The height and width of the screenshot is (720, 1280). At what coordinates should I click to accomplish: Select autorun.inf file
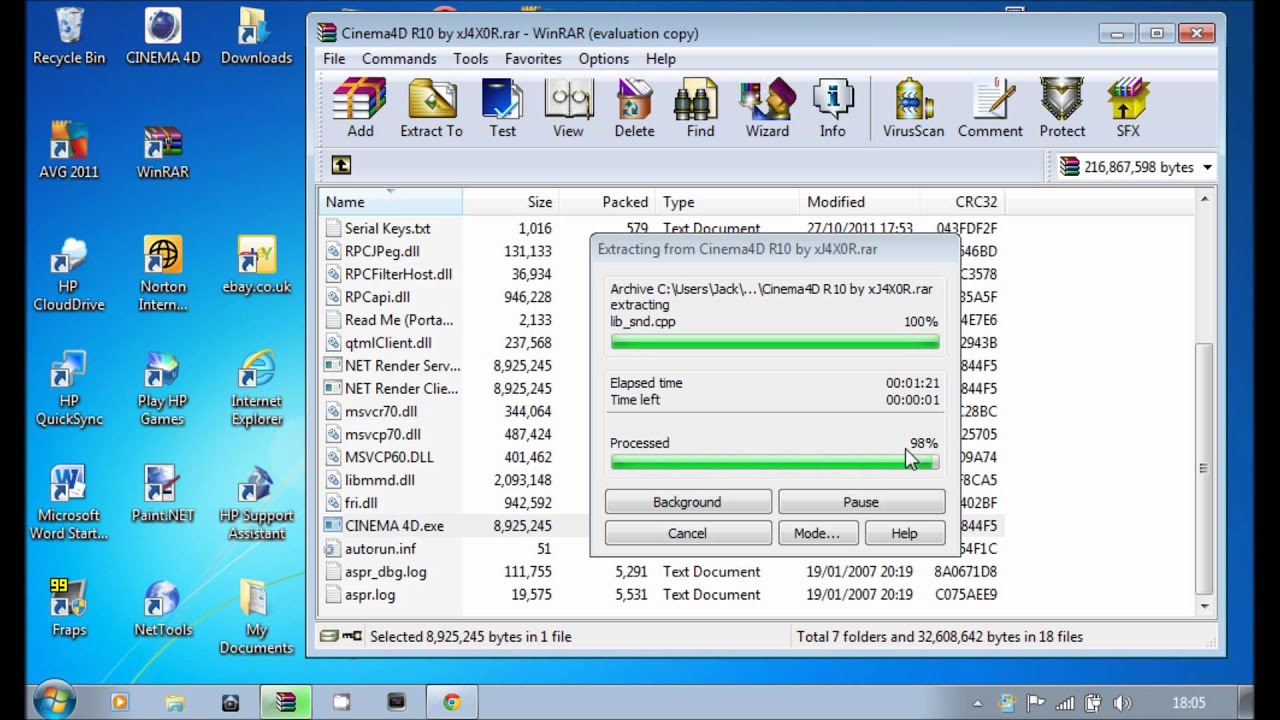coord(380,549)
